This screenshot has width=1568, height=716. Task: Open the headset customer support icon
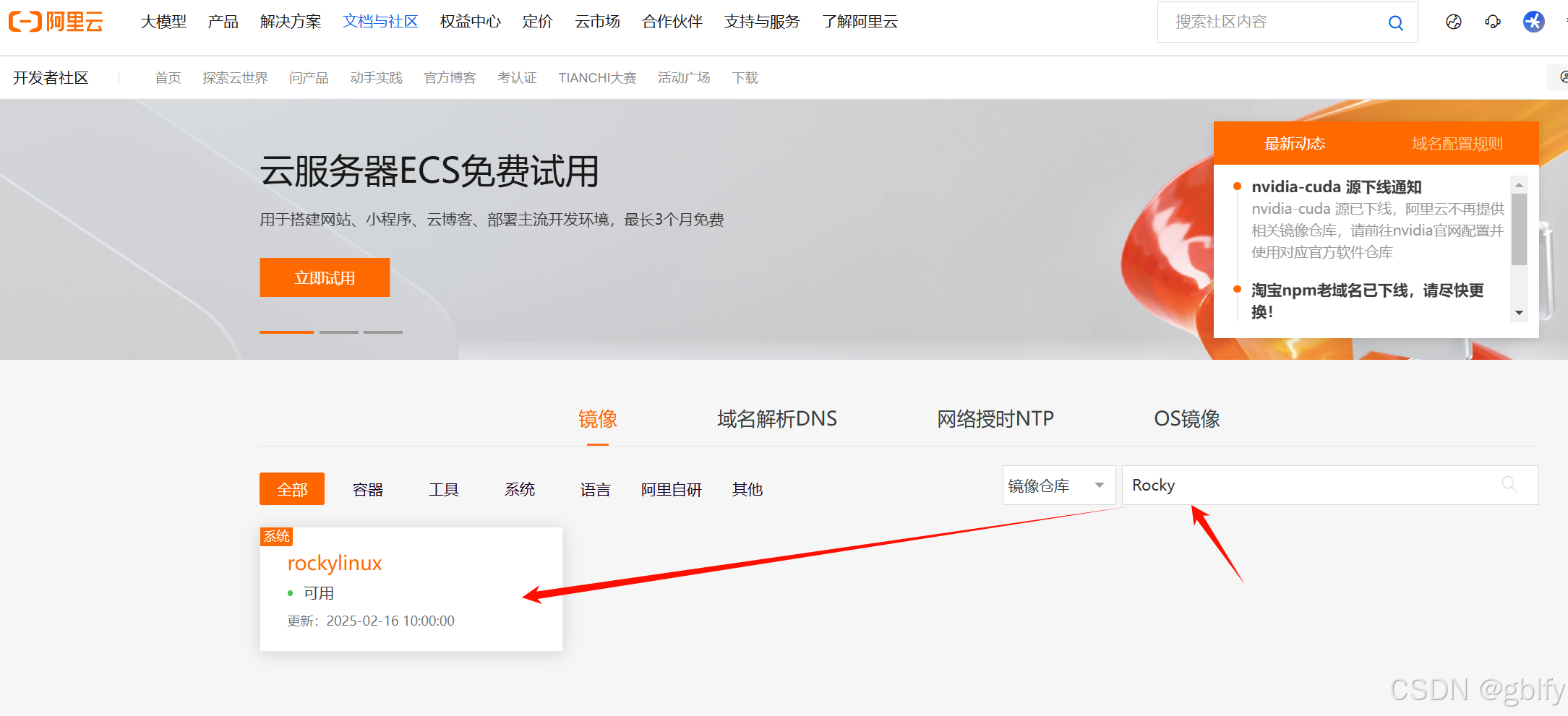pyautogui.click(x=1493, y=22)
